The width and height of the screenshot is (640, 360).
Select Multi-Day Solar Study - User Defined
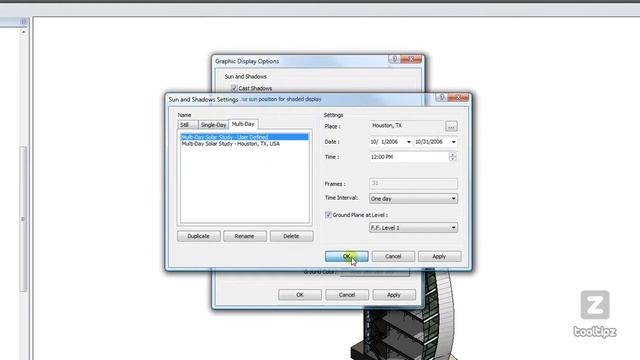pos(244,137)
